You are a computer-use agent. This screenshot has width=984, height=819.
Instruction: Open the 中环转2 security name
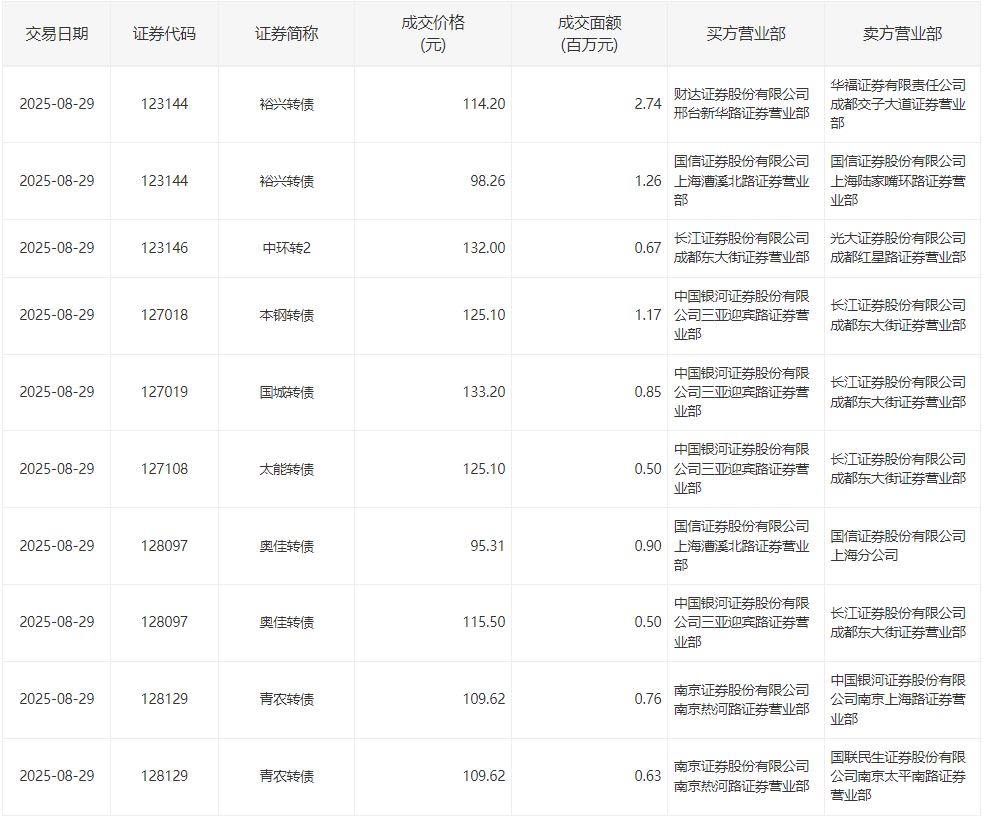286,248
